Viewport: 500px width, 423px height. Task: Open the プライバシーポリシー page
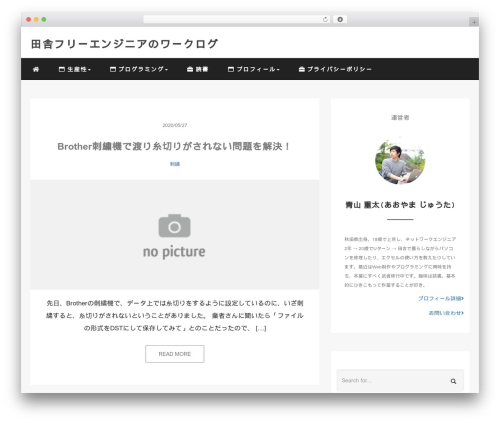335,69
